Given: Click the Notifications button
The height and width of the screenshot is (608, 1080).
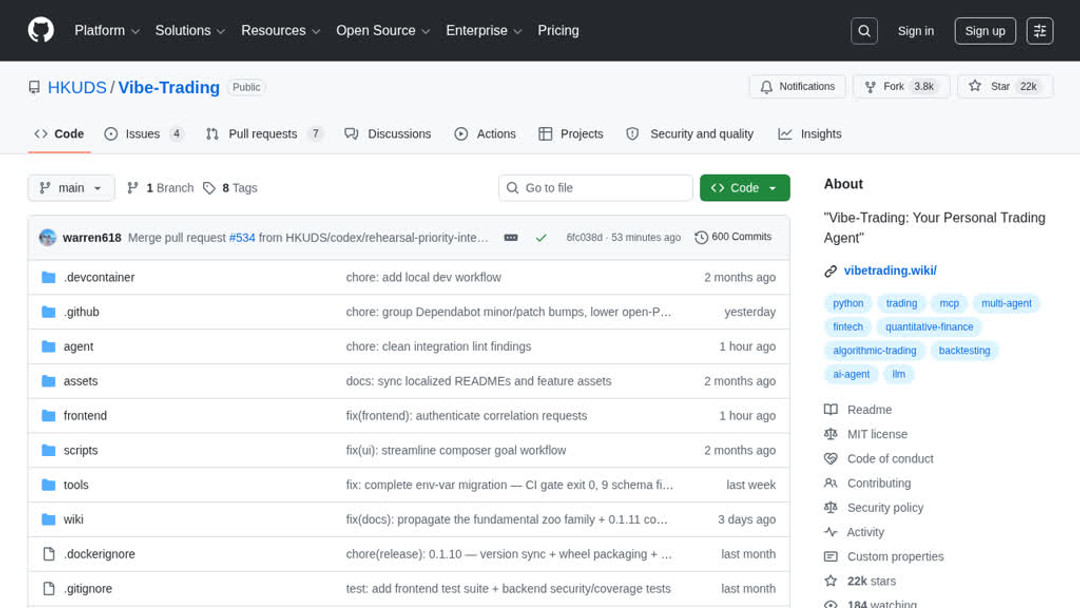Looking at the screenshot, I should [x=798, y=87].
